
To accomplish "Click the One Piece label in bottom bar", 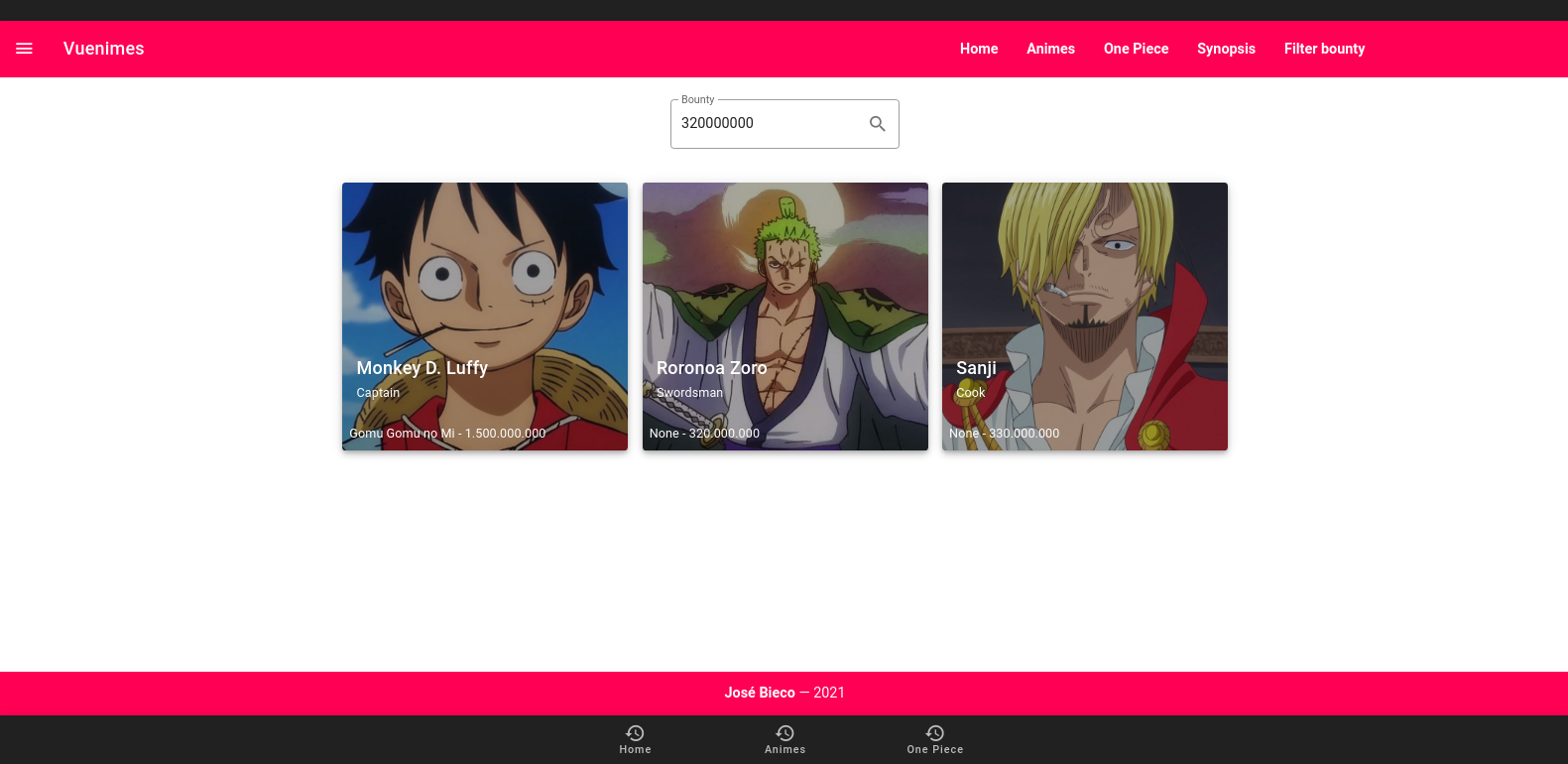I will point(934,750).
